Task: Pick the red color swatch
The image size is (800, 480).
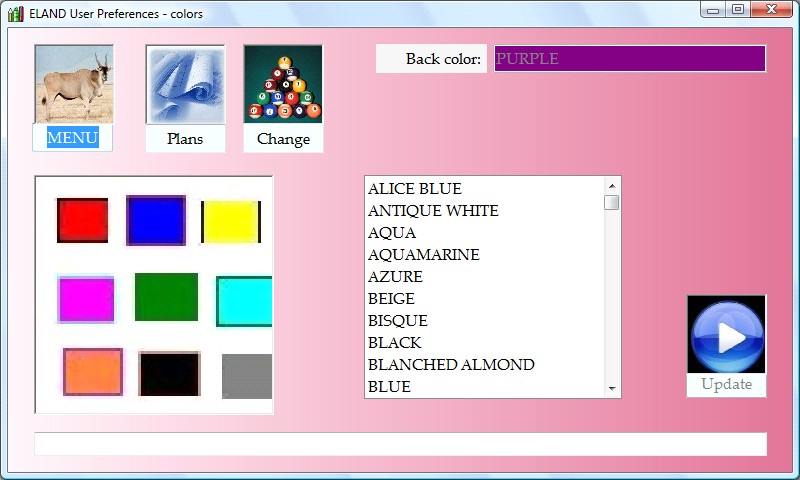Action: coord(82,220)
